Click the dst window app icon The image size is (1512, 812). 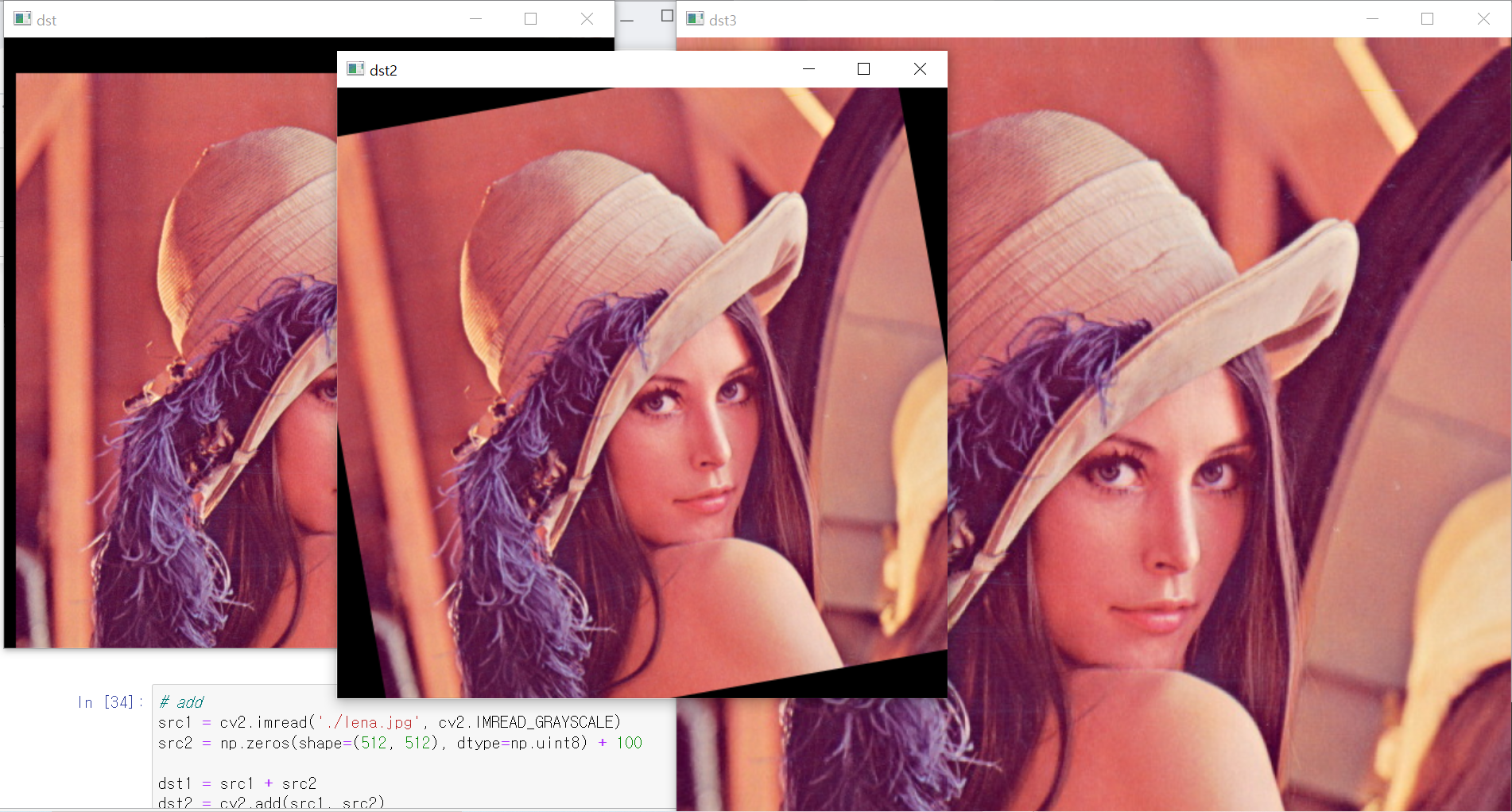point(22,19)
